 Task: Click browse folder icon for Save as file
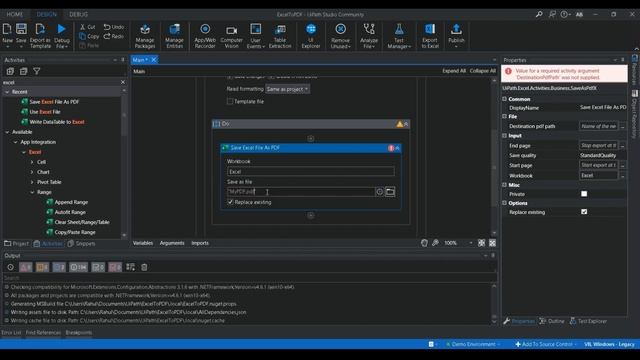coord(390,191)
